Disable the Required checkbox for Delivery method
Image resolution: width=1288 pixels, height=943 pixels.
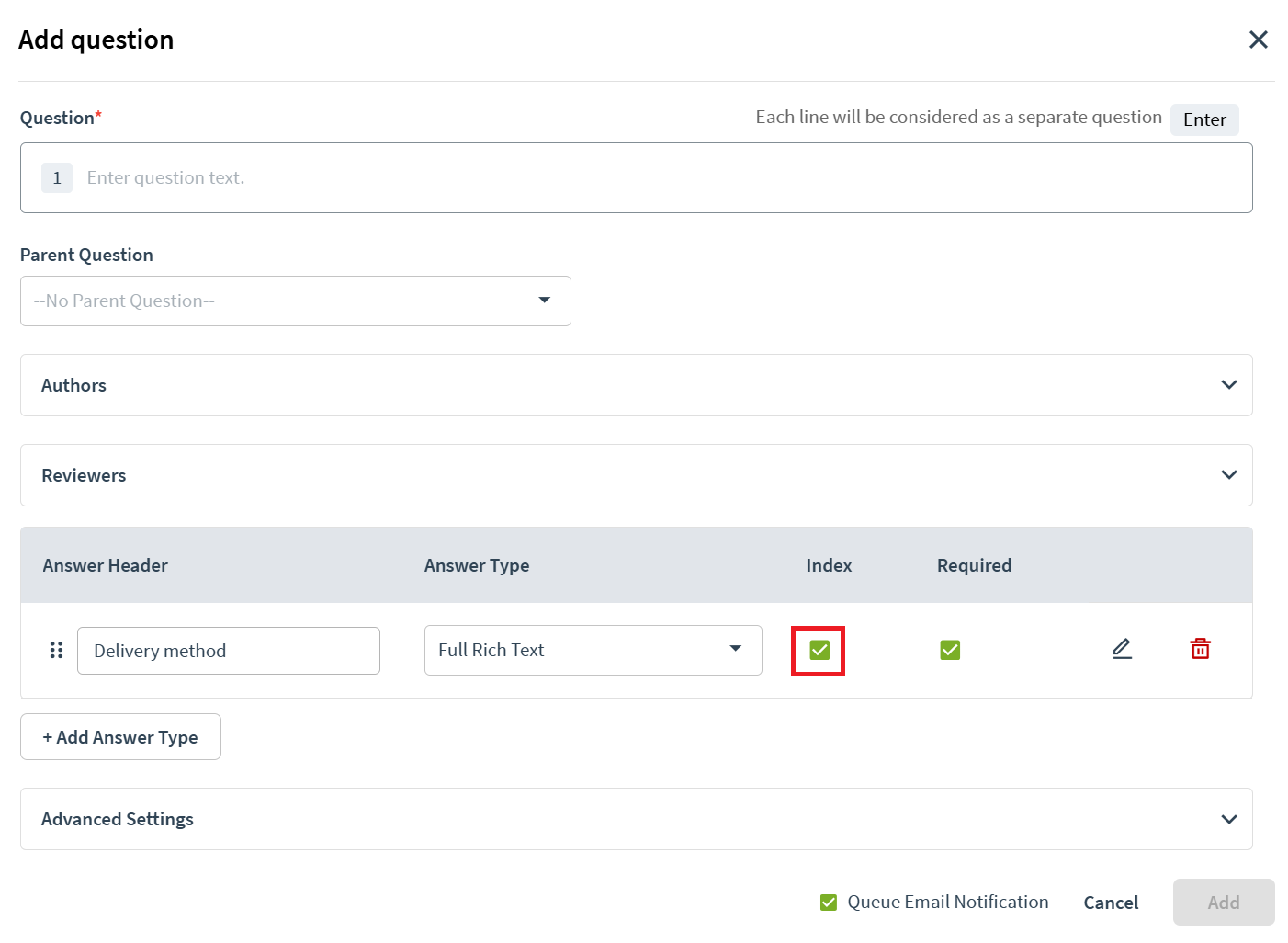(x=950, y=650)
